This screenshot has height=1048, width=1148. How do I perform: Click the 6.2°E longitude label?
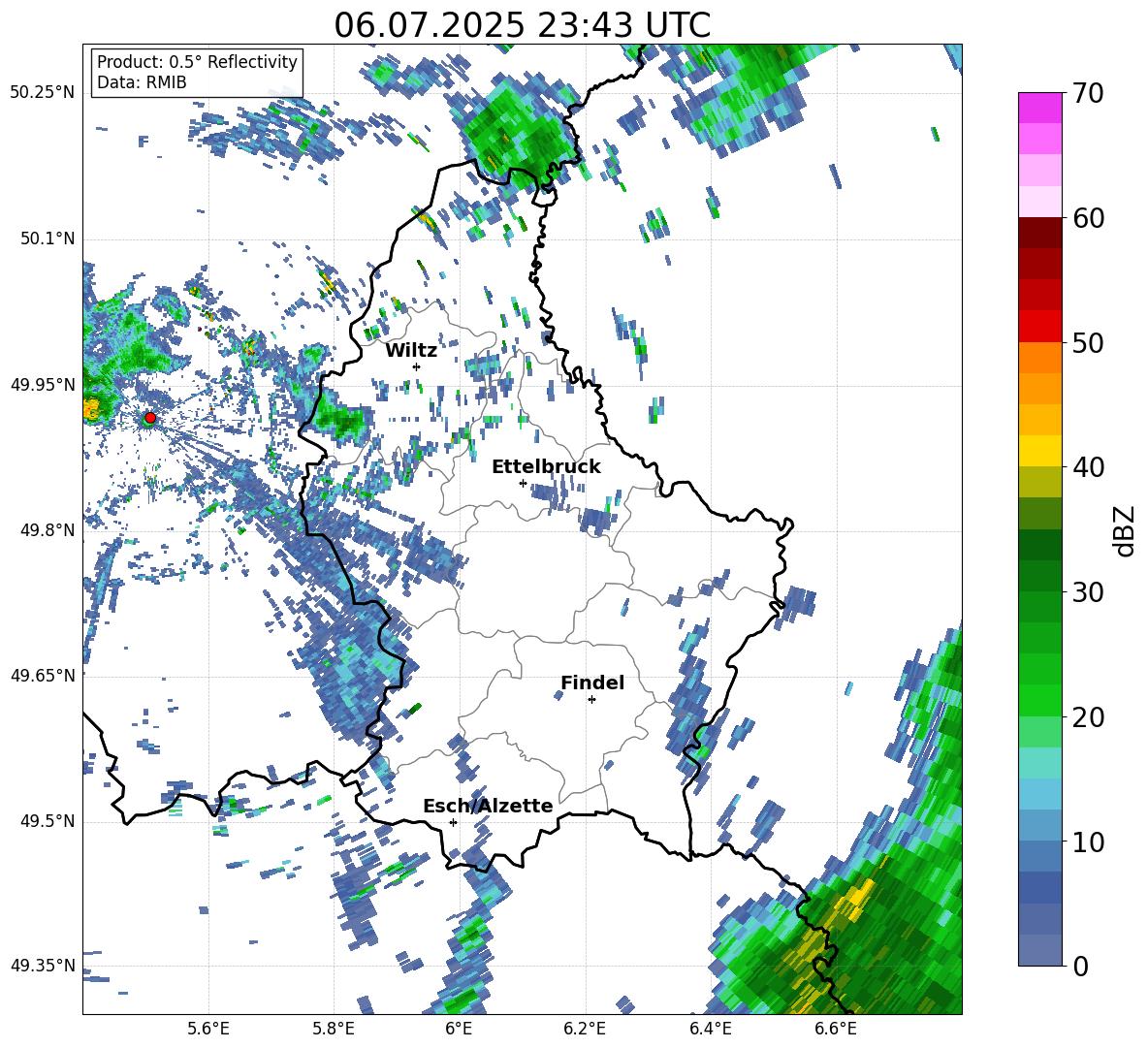tap(585, 1029)
